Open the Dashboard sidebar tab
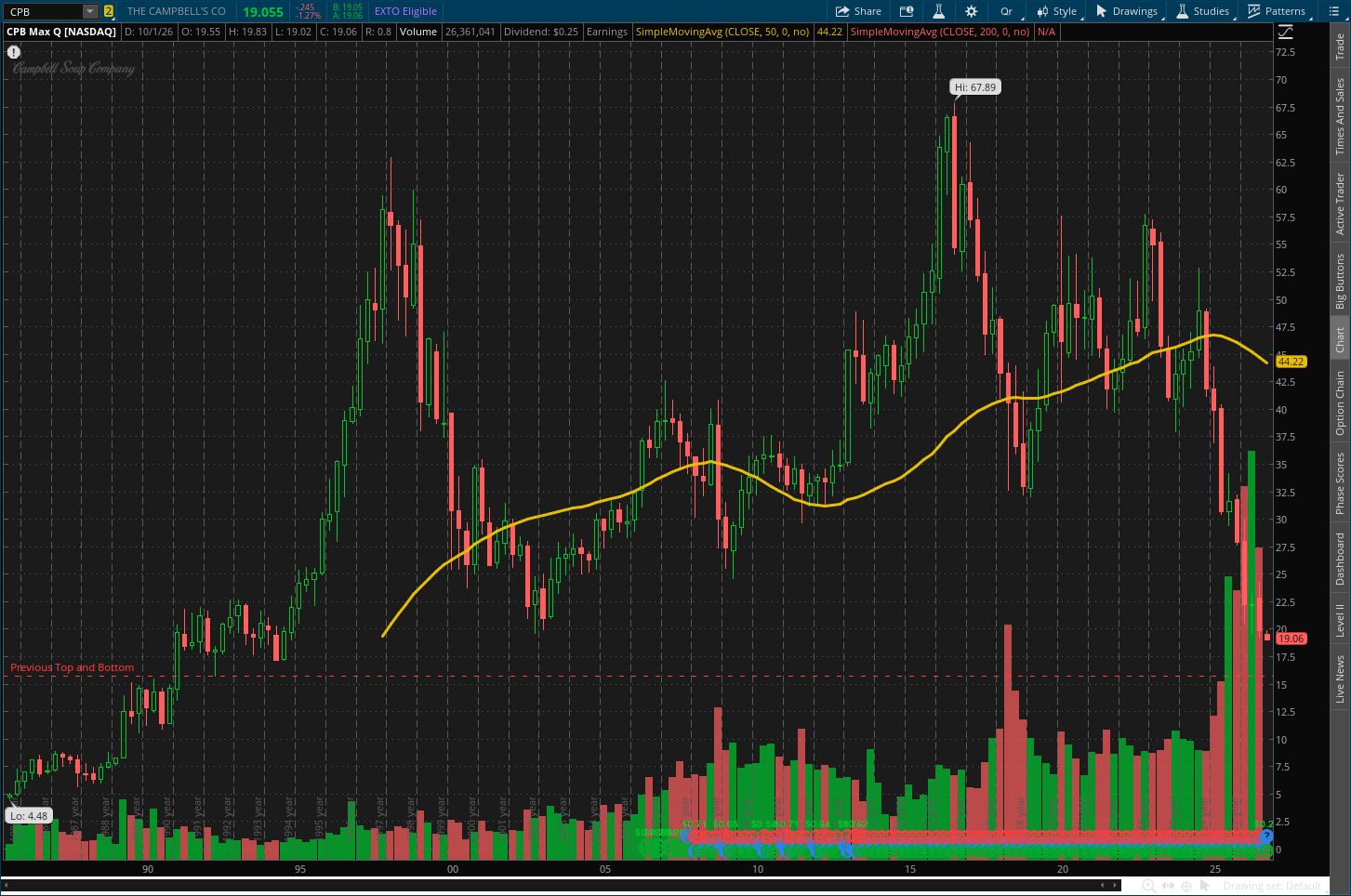The height and width of the screenshot is (896, 1351). 1340,559
